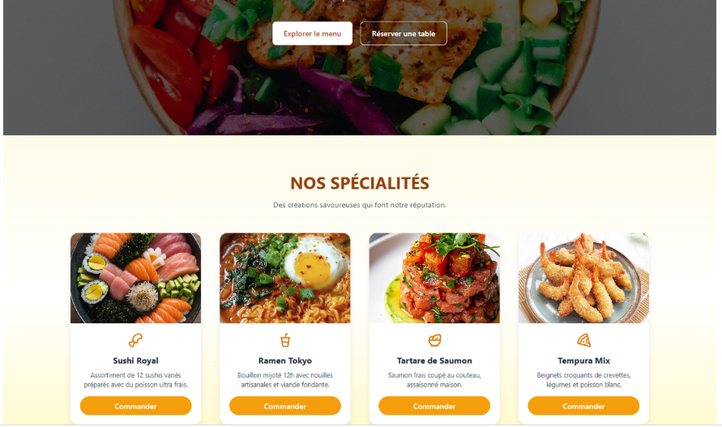Click the NOS SPÉCIALITÉS section heading
This screenshot has width=722, height=427.
click(360, 183)
